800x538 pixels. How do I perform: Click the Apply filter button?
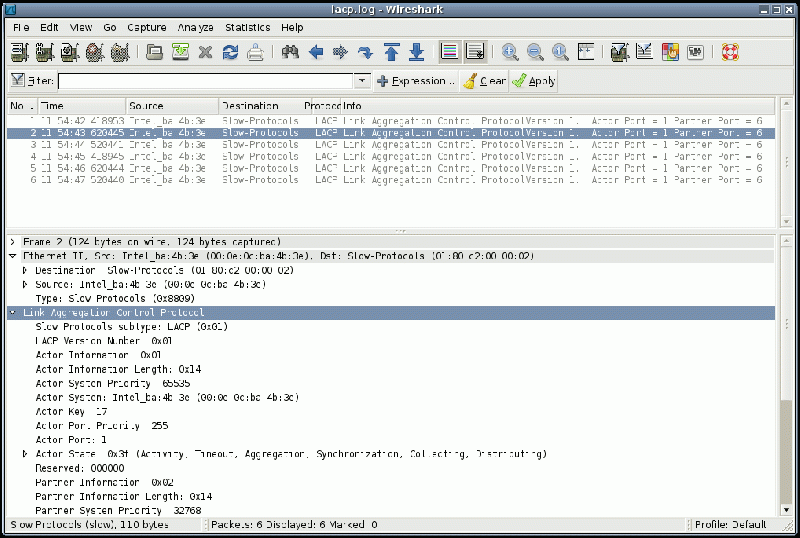point(534,81)
